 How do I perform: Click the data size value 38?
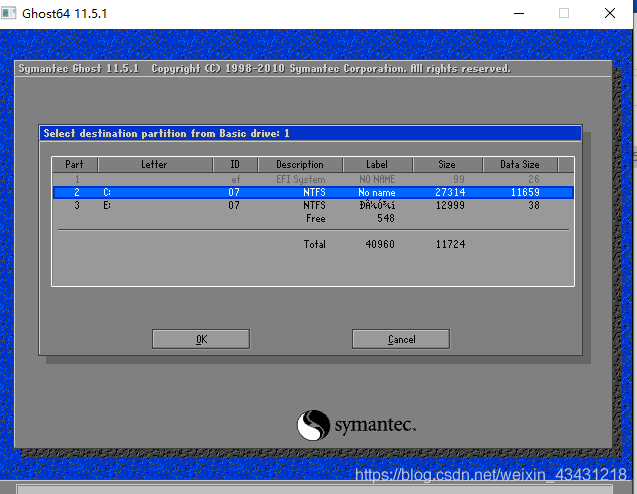point(534,205)
